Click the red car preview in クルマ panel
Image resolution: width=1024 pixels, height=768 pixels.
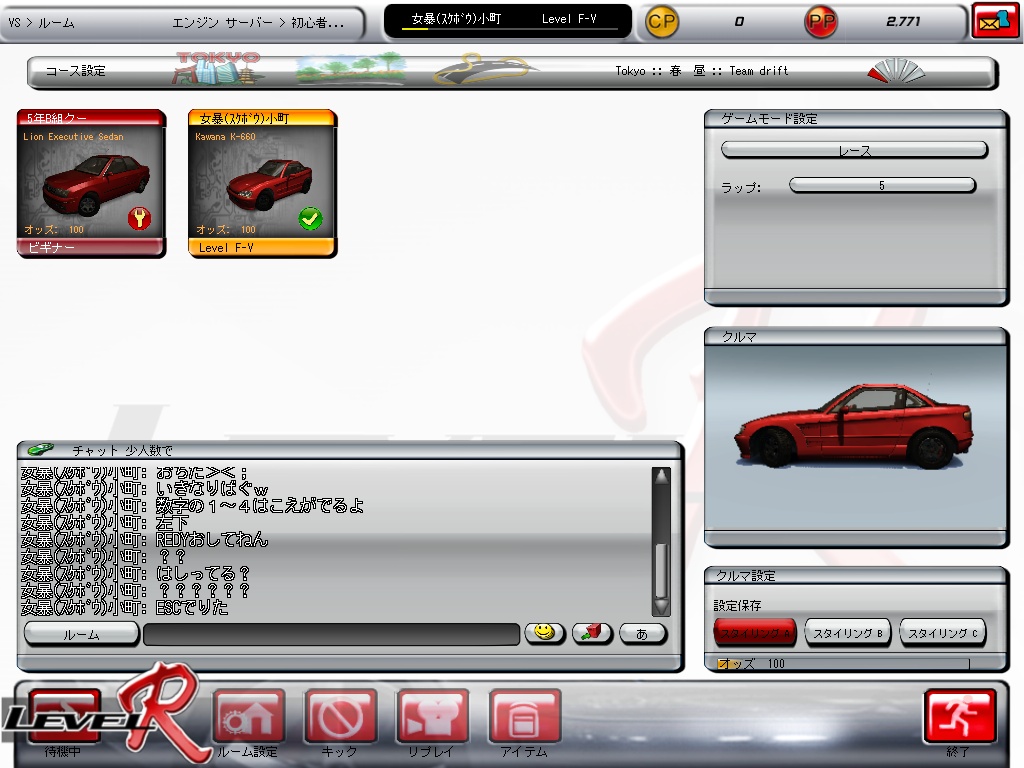click(854, 426)
